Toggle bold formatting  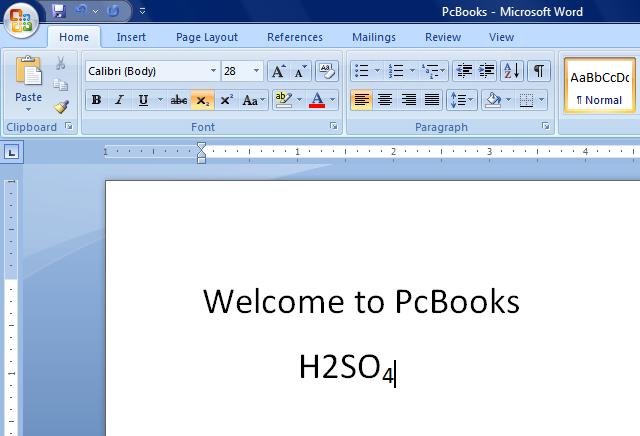coord(96,100)
